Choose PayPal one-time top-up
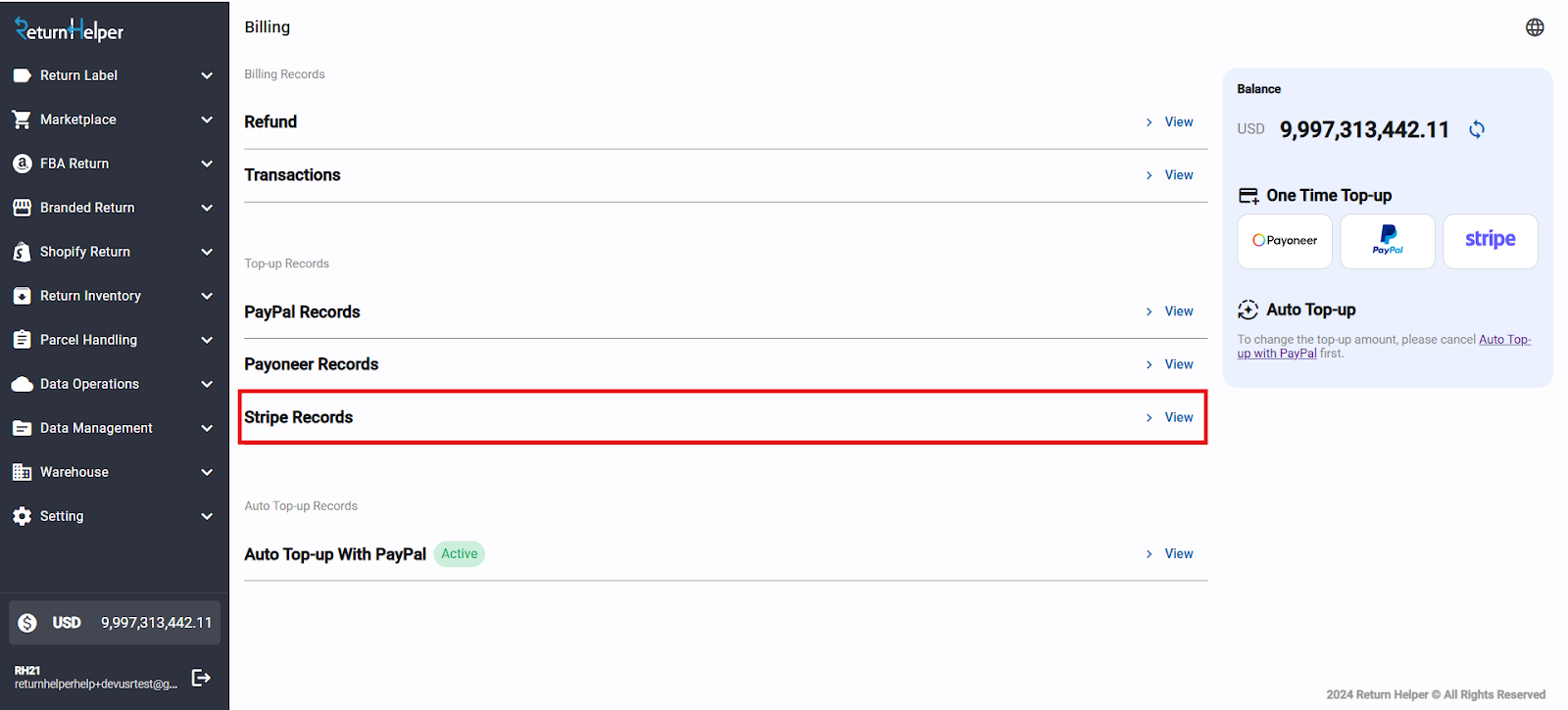 coord(1388,241)
